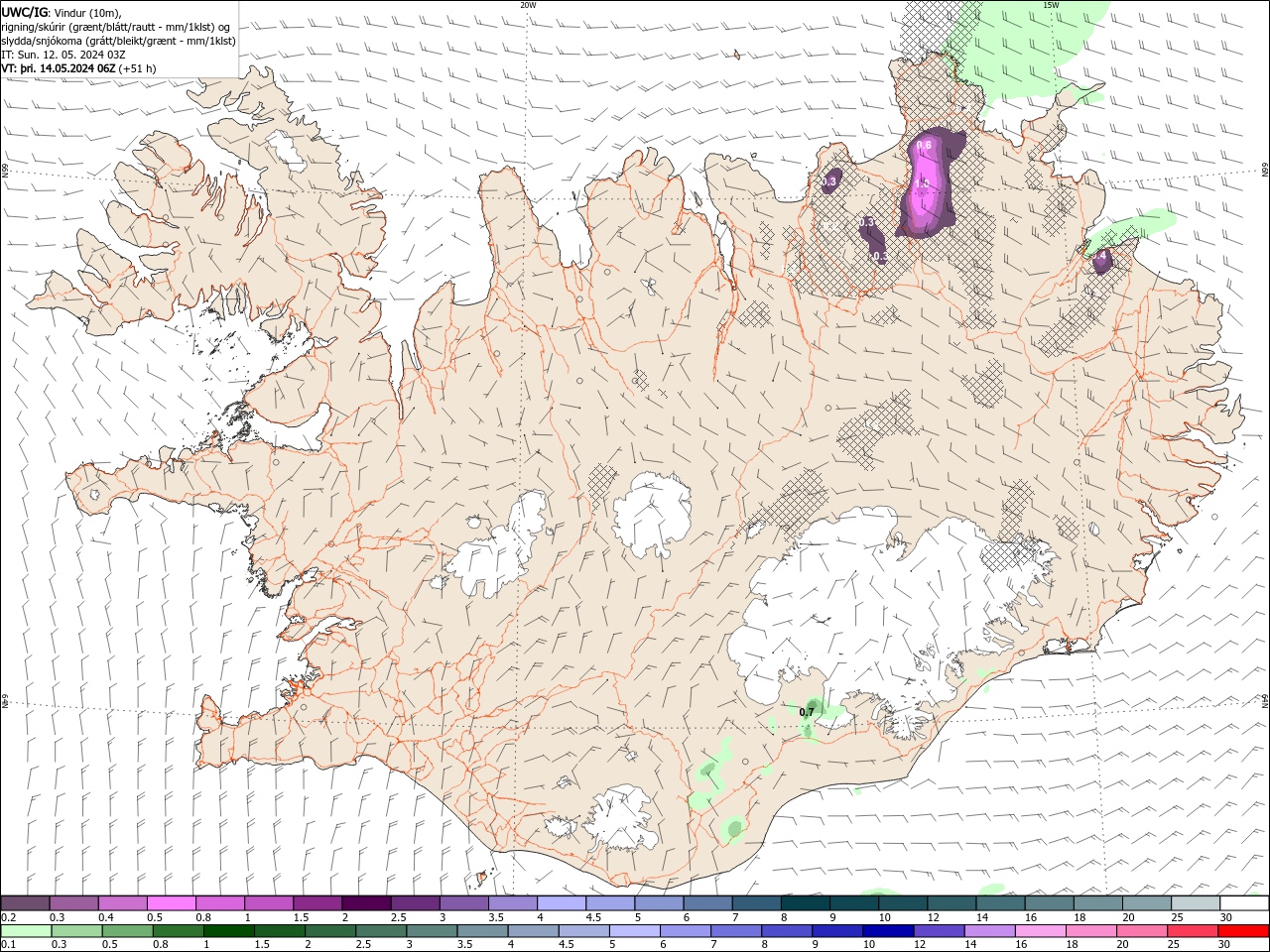Select the darkest green 1 rain scale swatch
Viewport: 1270px width, 952px height.
coord(228,931)
